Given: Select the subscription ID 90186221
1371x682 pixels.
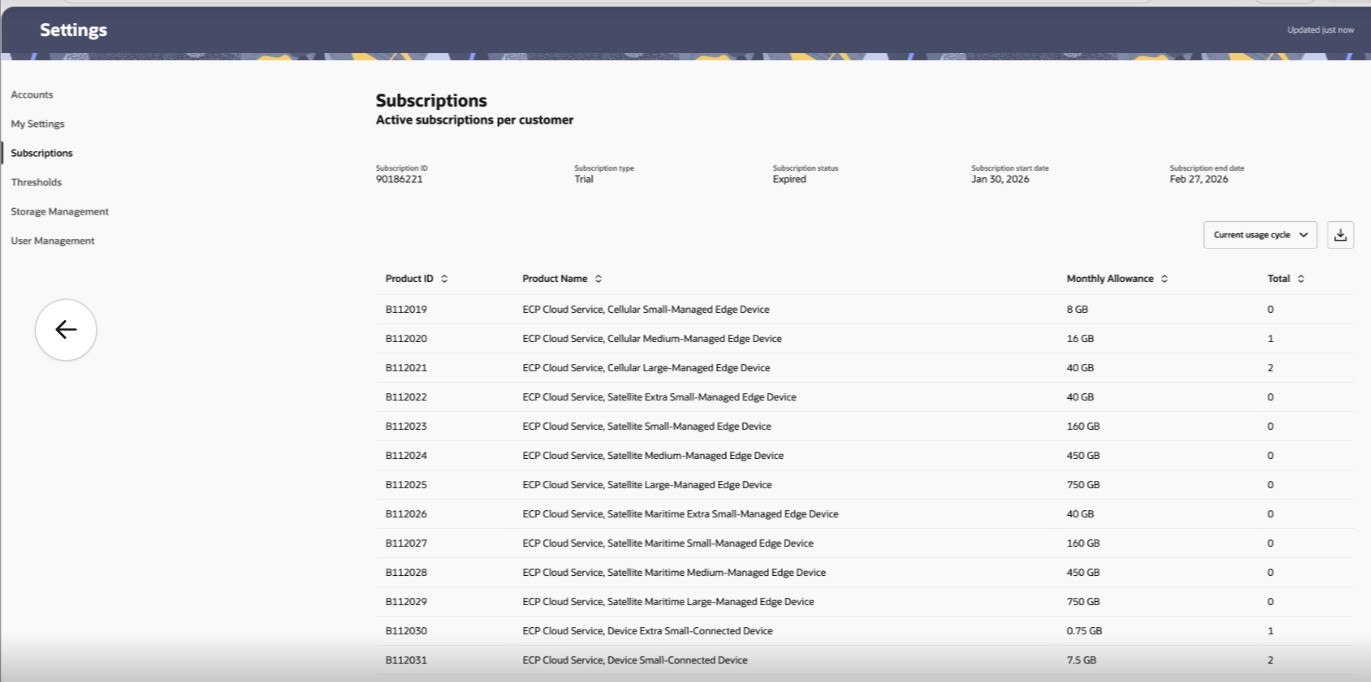Looking at the screenshot, I should click(x=399, y=179).
